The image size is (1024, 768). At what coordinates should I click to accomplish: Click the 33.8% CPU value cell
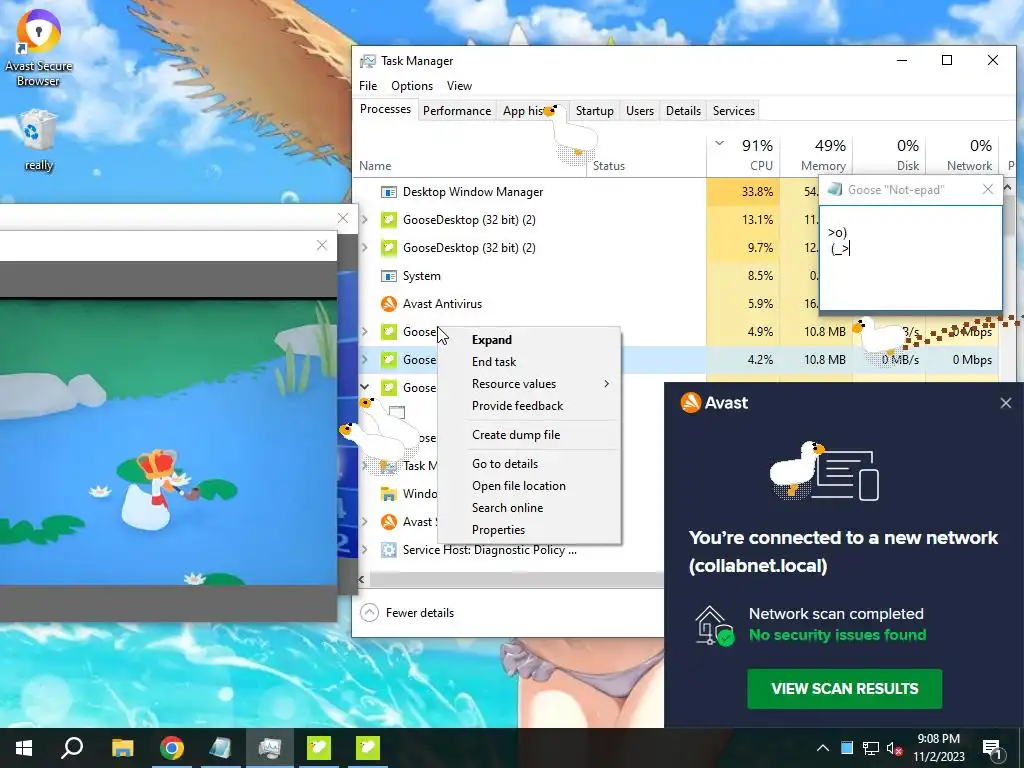pos(743,192)
